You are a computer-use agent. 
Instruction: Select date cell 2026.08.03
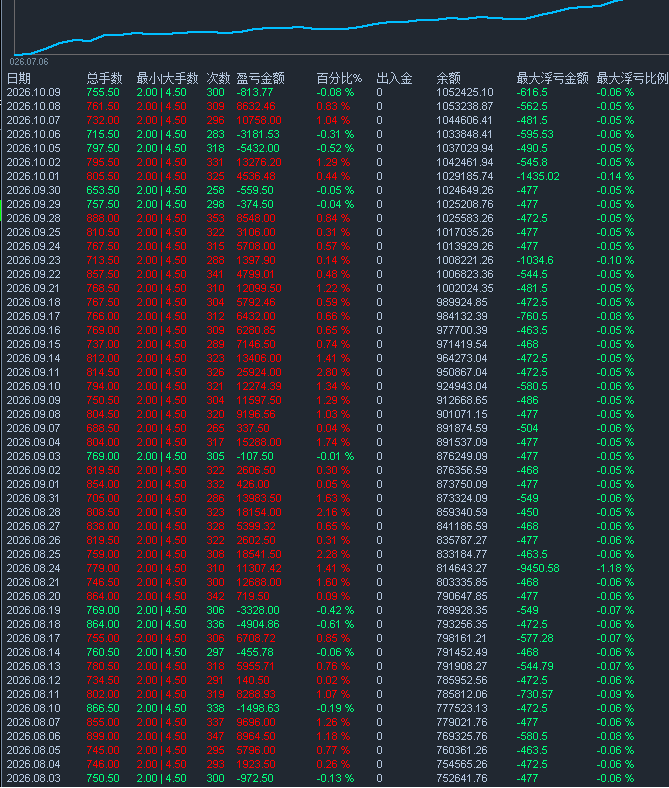click(34, 778)
